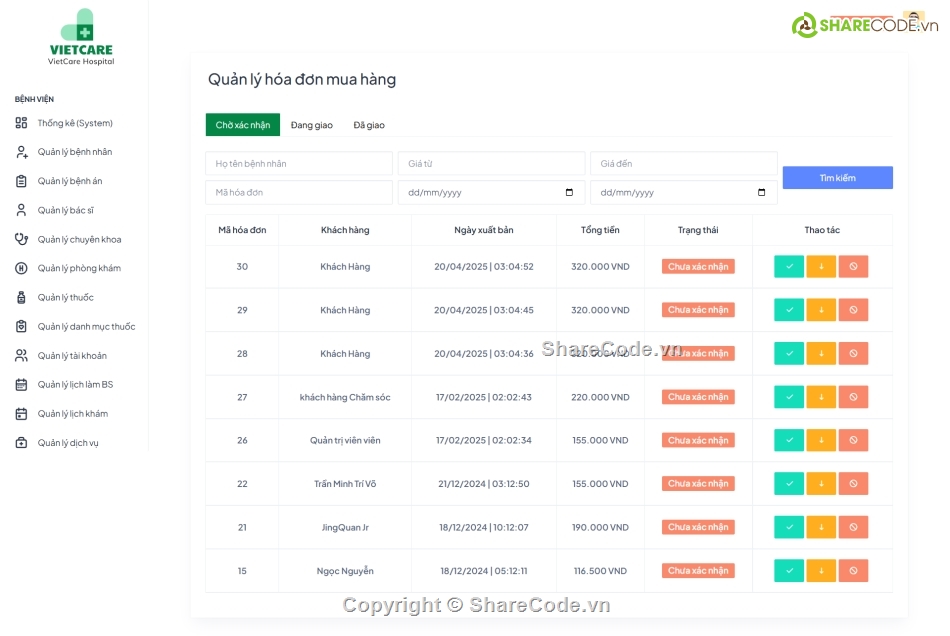The image size is (950, 636).
Task: Click the Họ tên bệnh nhân input field
Action: coord(298,163)
